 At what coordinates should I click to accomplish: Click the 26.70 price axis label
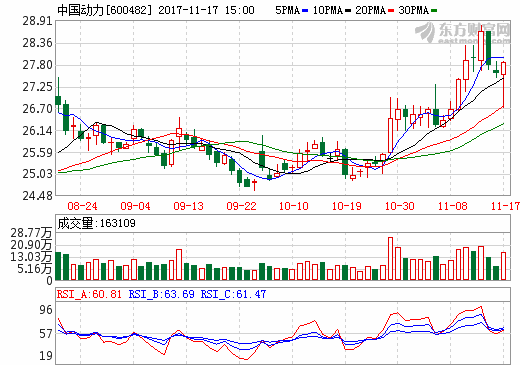[x=38, y=109]
